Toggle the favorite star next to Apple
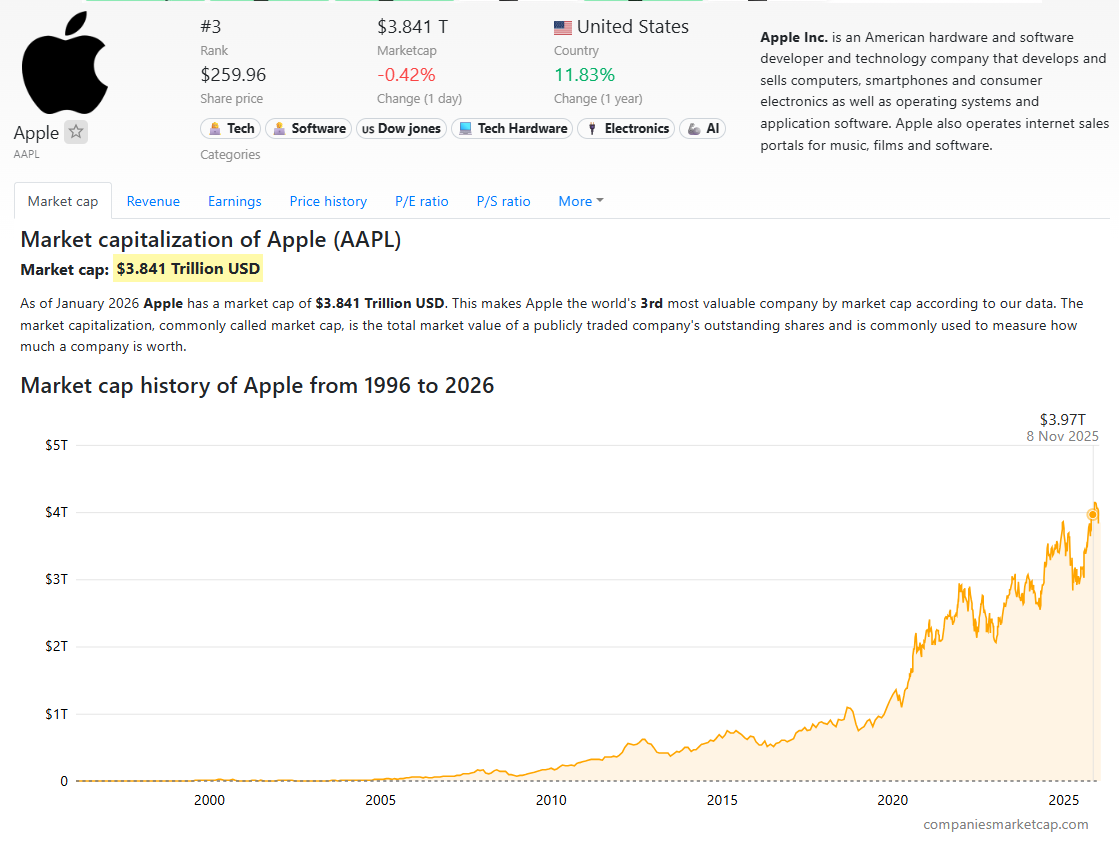Screen dimensions: 1119x843 76,132
